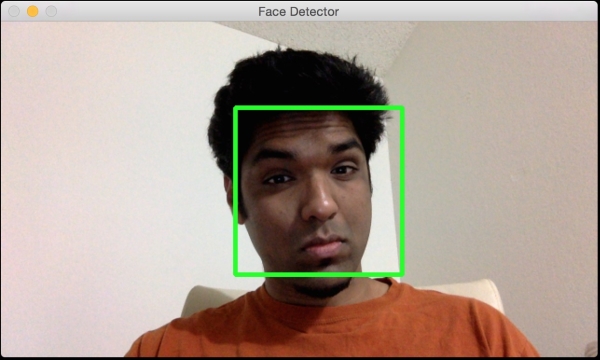Click the greyed-out close button in title bar
This screenshot has width=600, height=360.
coord(14,11)
